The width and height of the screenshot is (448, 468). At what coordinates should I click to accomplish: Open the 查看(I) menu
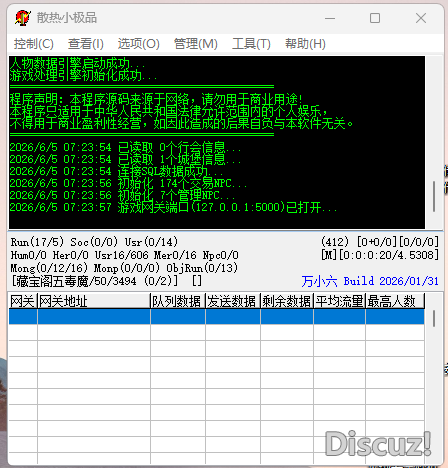(x=86, y=44)
